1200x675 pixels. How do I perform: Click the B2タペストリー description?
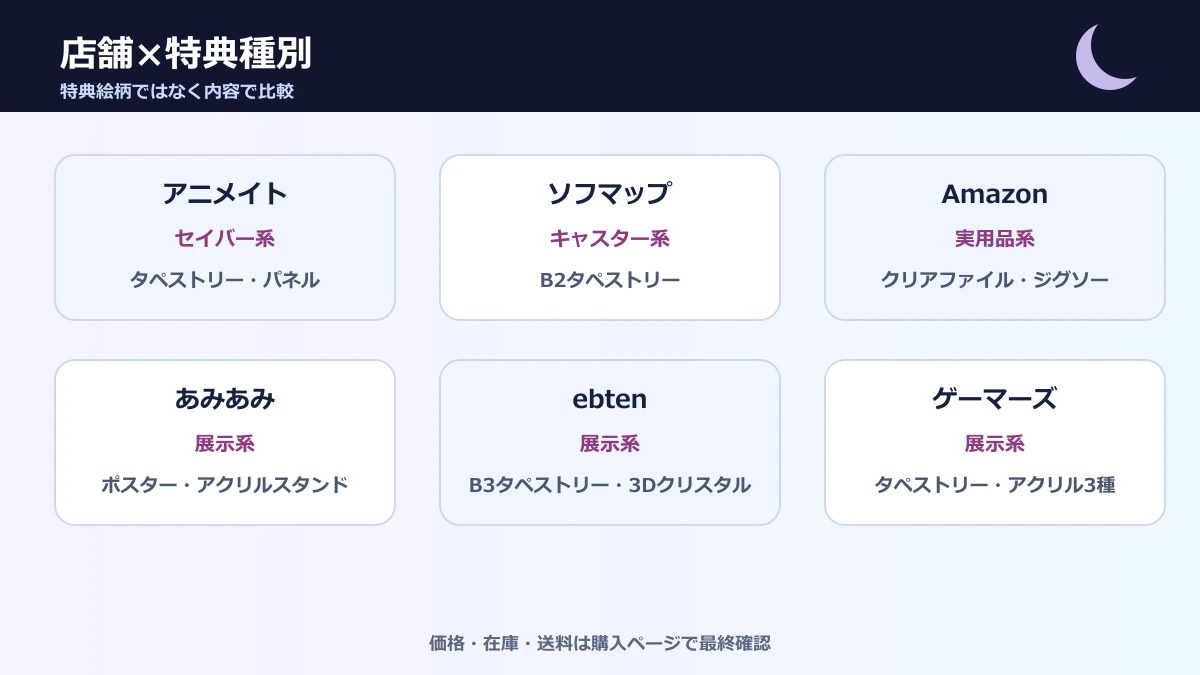point(610,280)
